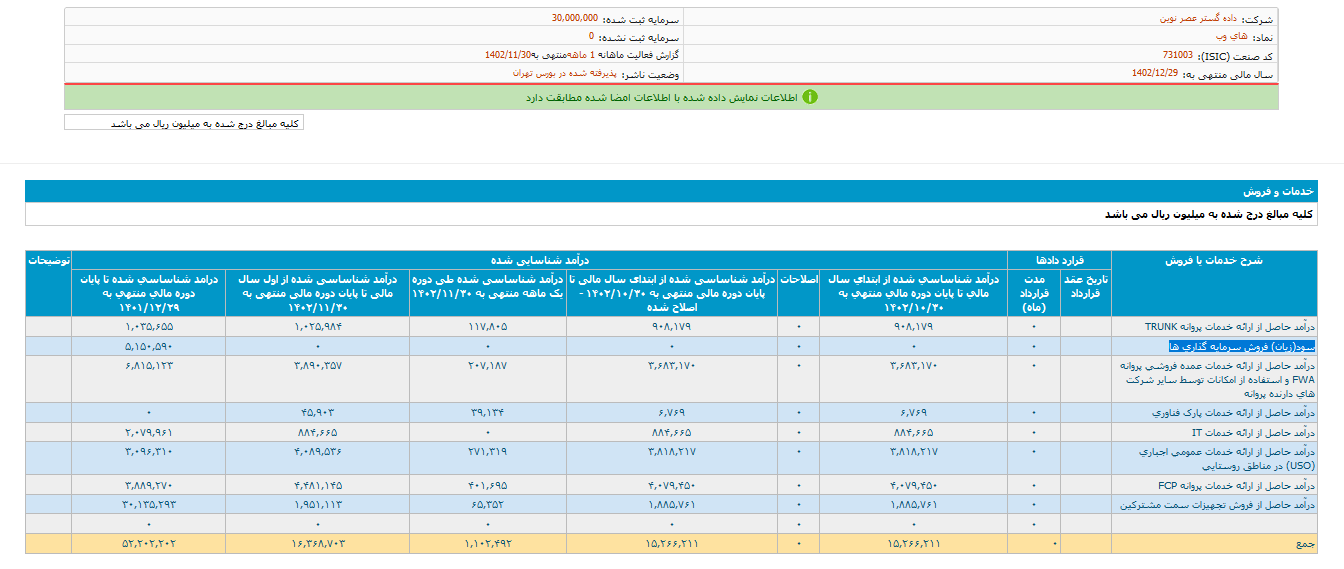Viewport: 1344px width, 569px height.
Task: Click the green info icon in the banner
Action: (810, 97)
